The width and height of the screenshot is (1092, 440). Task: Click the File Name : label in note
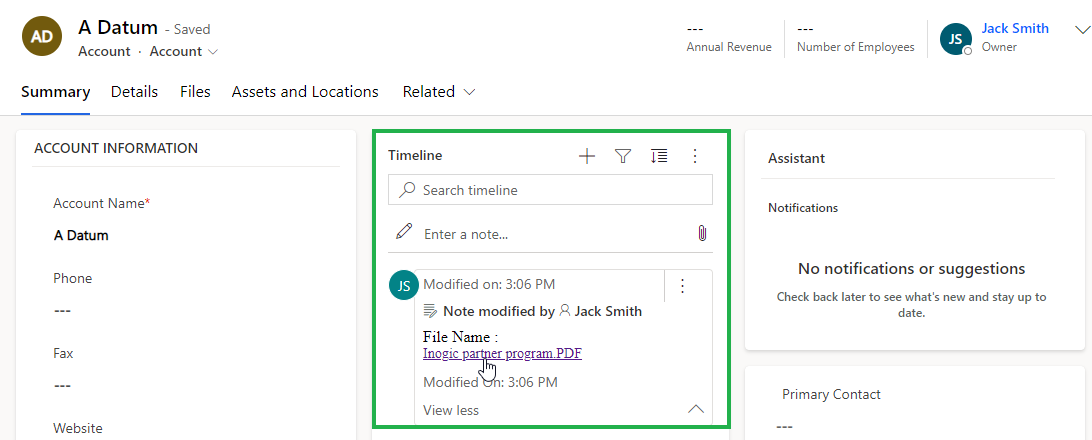(460, 337)
